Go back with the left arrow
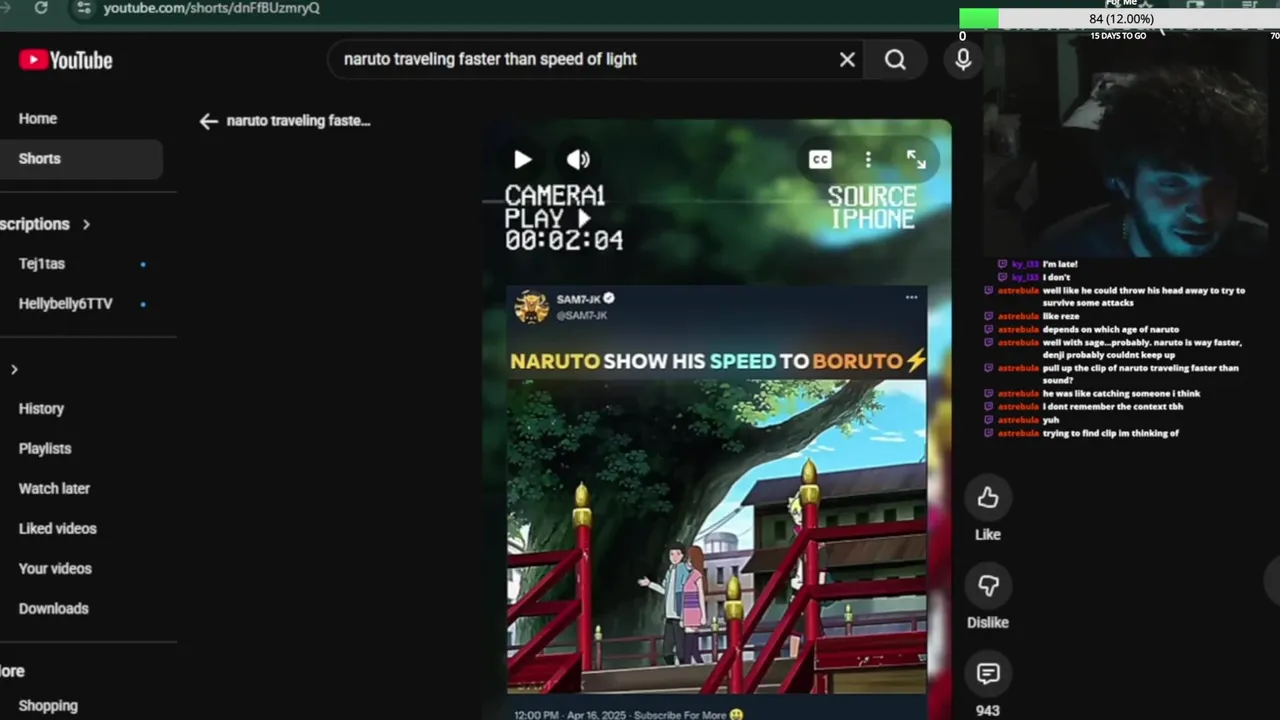Image resolution: width=1280 pixels, height=720 pixels. point(208,121)
